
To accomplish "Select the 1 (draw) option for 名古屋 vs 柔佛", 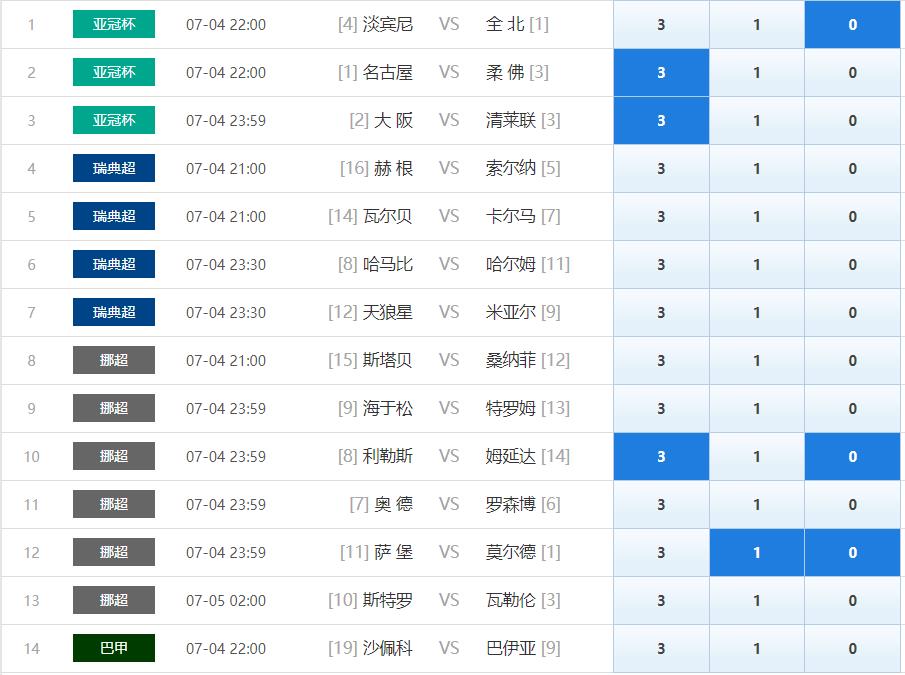I will point(757,72).
